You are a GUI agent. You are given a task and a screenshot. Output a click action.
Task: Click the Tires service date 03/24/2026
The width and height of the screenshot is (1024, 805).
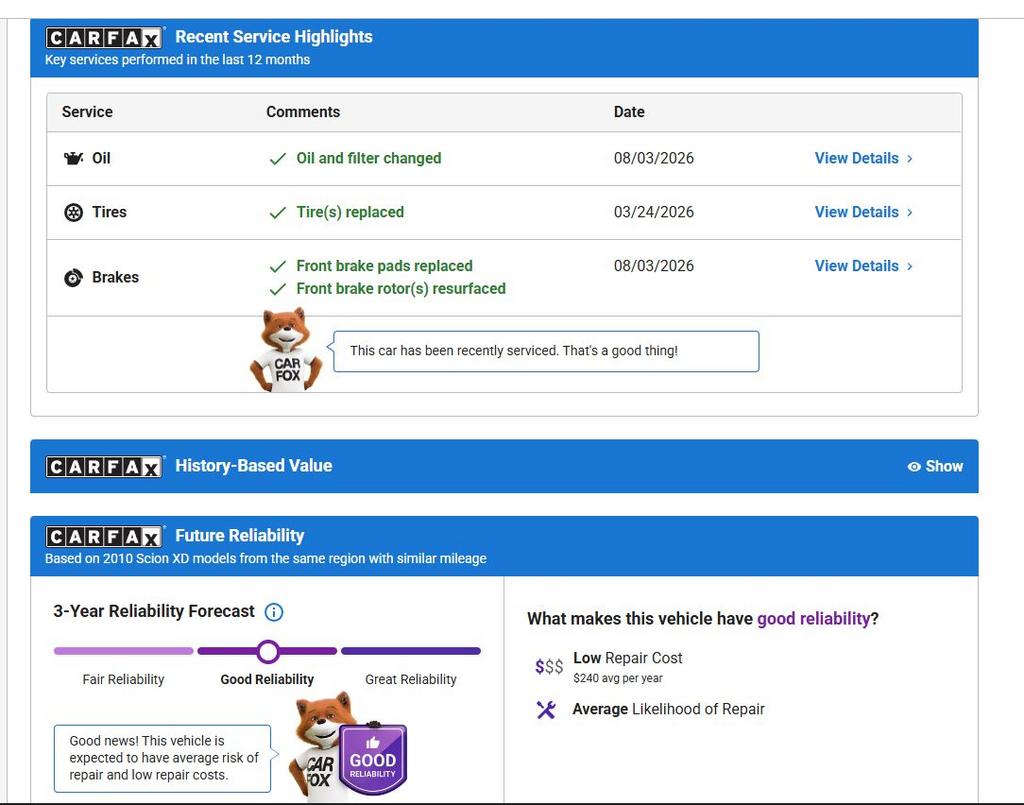[x=654, y=212]
